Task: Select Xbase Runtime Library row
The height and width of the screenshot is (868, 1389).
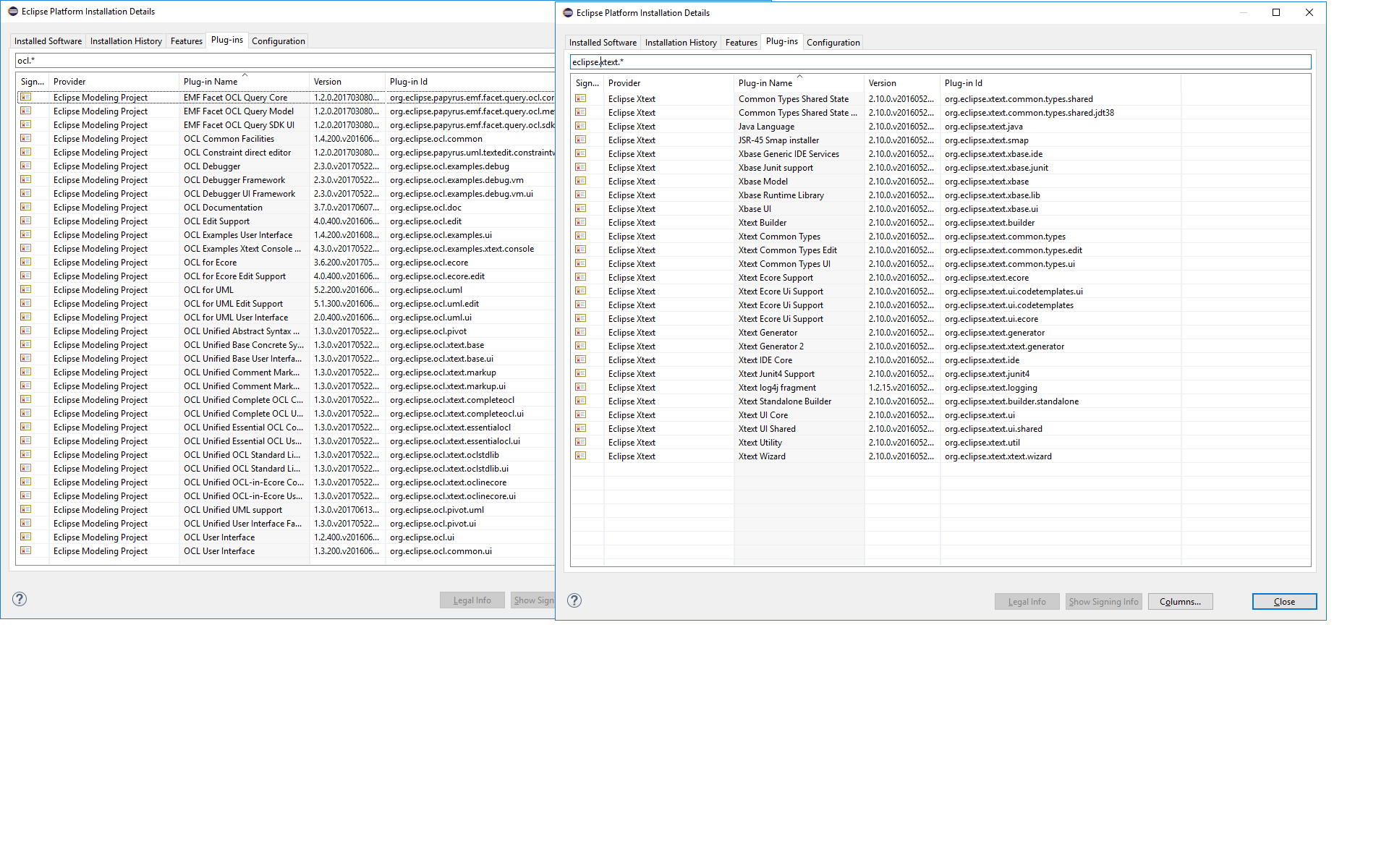Action: coord(940,195)
